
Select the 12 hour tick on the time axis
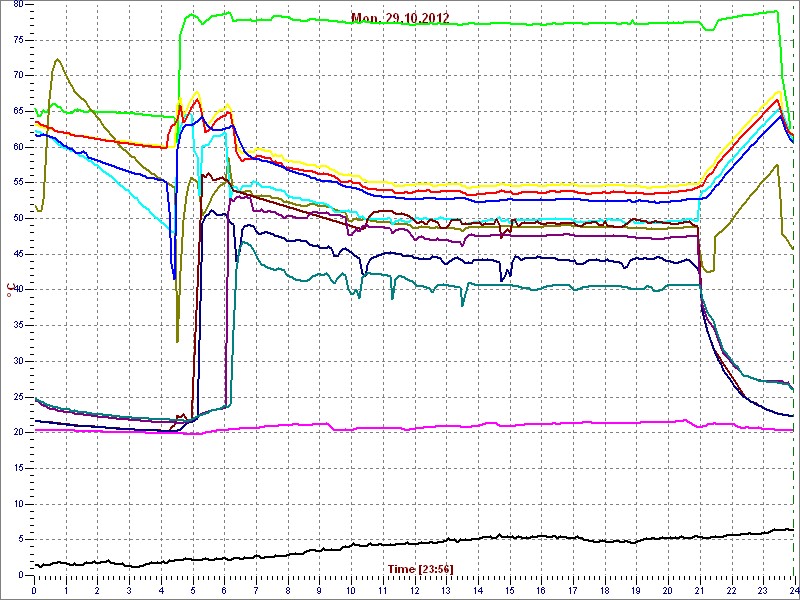(x=414, y=591)
